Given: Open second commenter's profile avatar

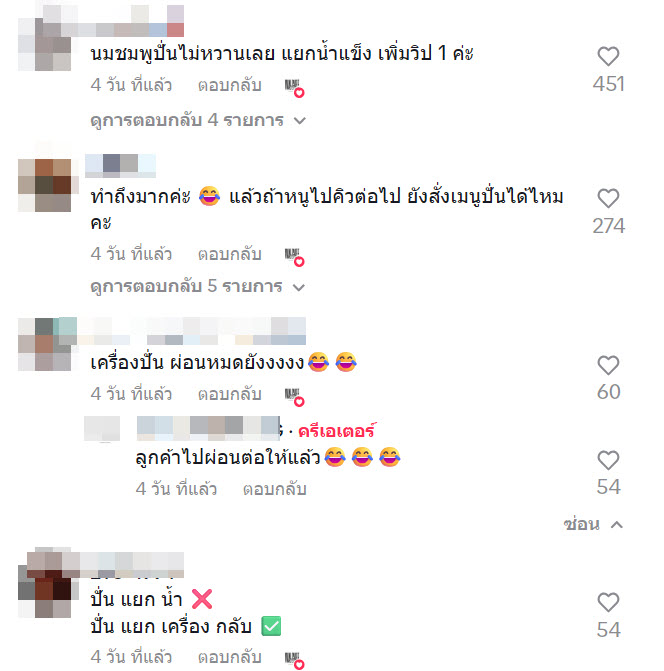Looking at the screenshot, I should [x=44, y=185].
